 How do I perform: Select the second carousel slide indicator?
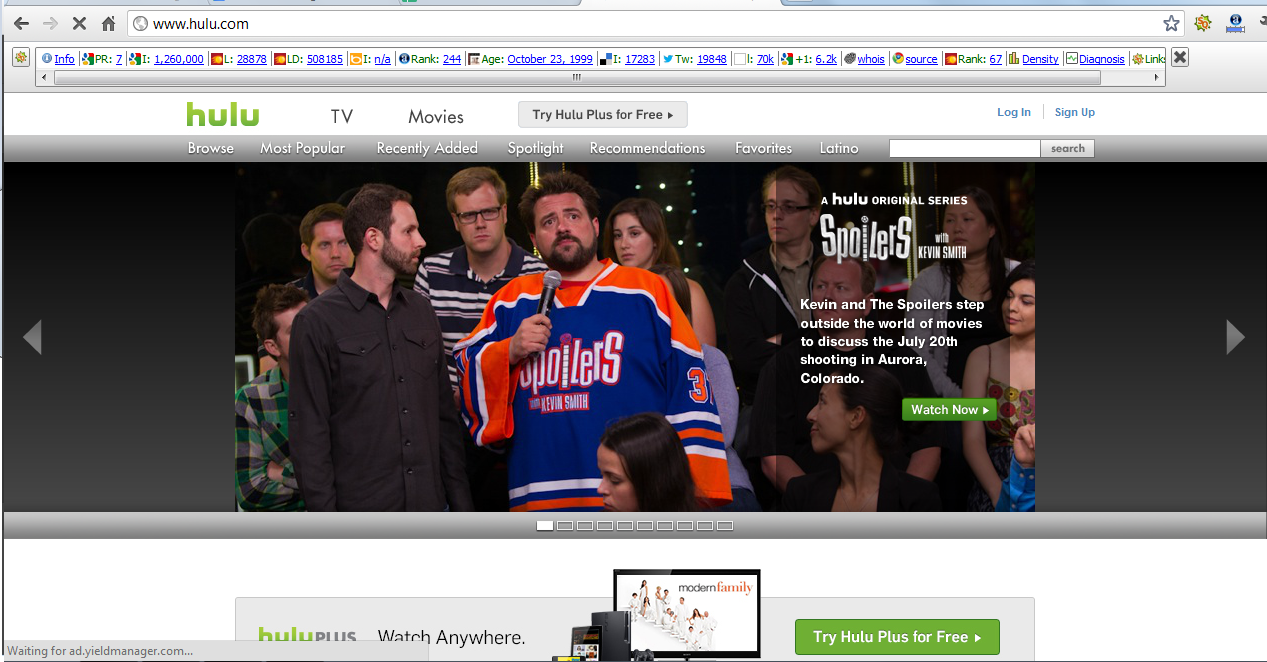[x=565, y=526]
